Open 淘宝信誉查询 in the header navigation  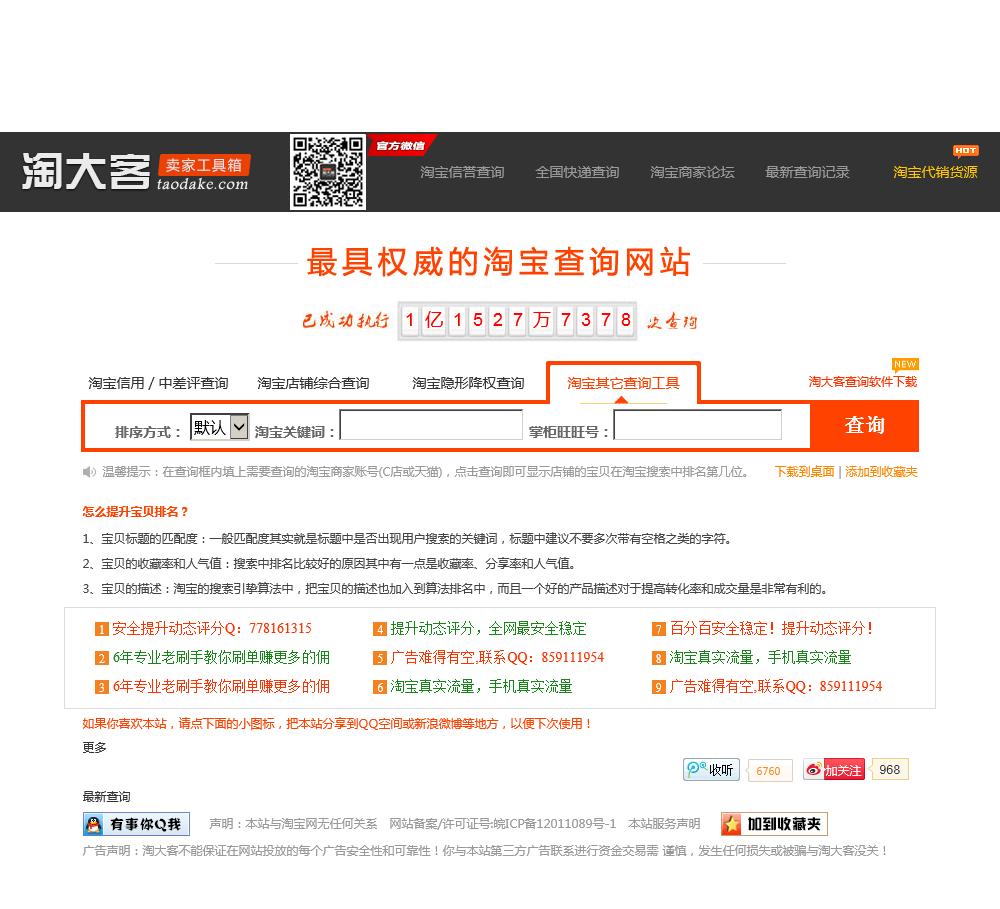point(462,172)
